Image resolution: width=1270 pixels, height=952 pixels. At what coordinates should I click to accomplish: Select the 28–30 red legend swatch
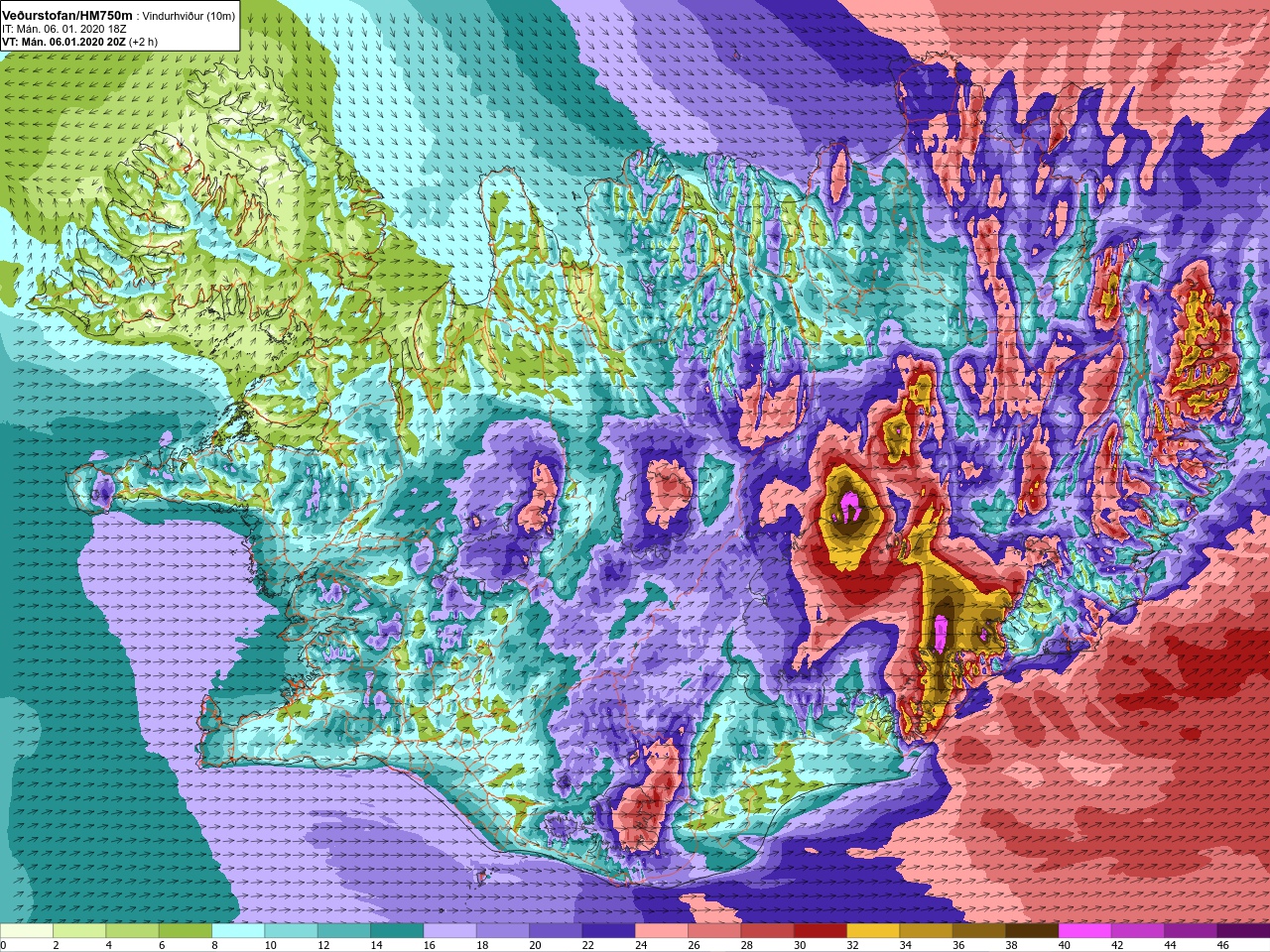click(x=767, y=931)
